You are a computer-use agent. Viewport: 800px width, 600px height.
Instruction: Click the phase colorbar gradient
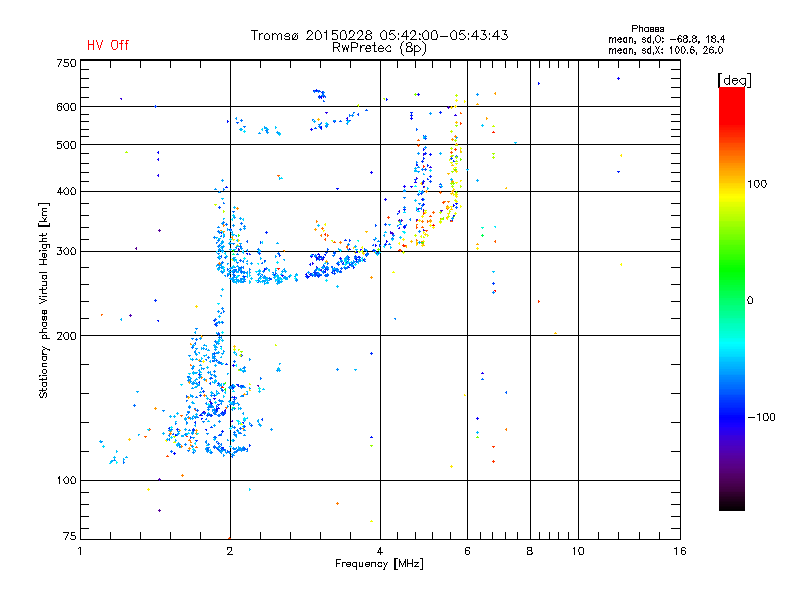click(x=732, y=299)
